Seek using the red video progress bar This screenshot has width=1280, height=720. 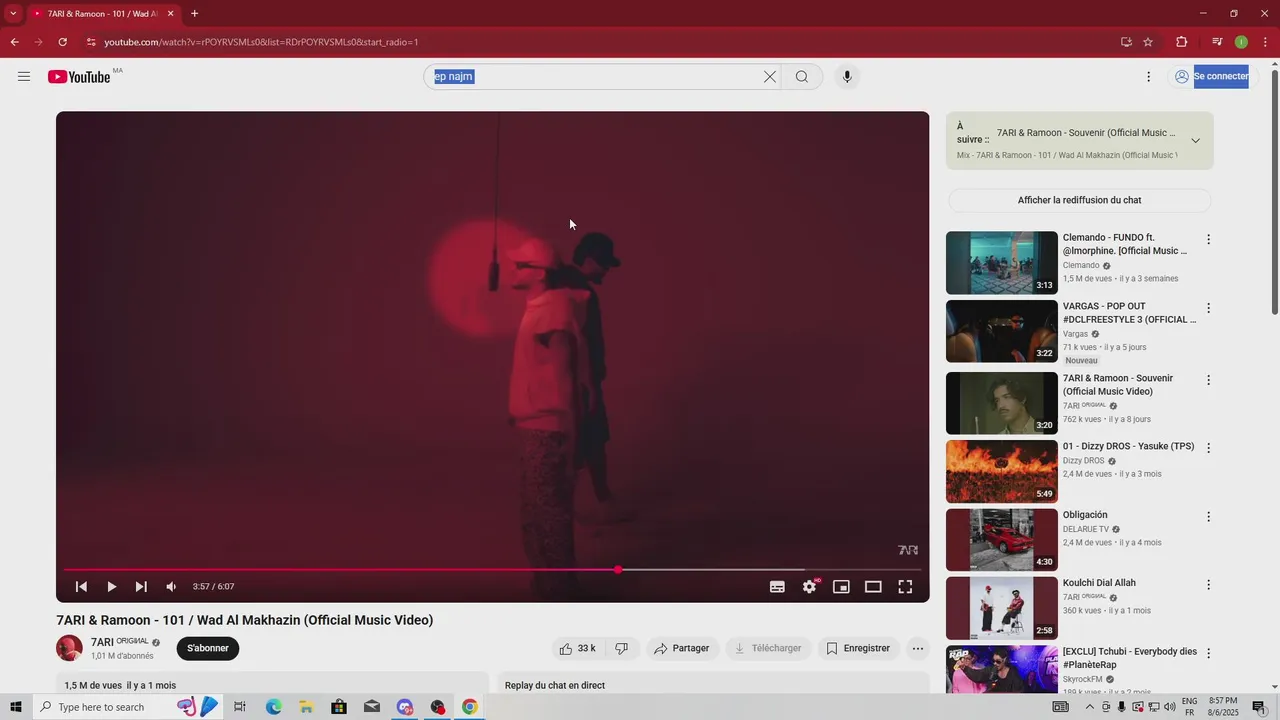coord(492,570)
